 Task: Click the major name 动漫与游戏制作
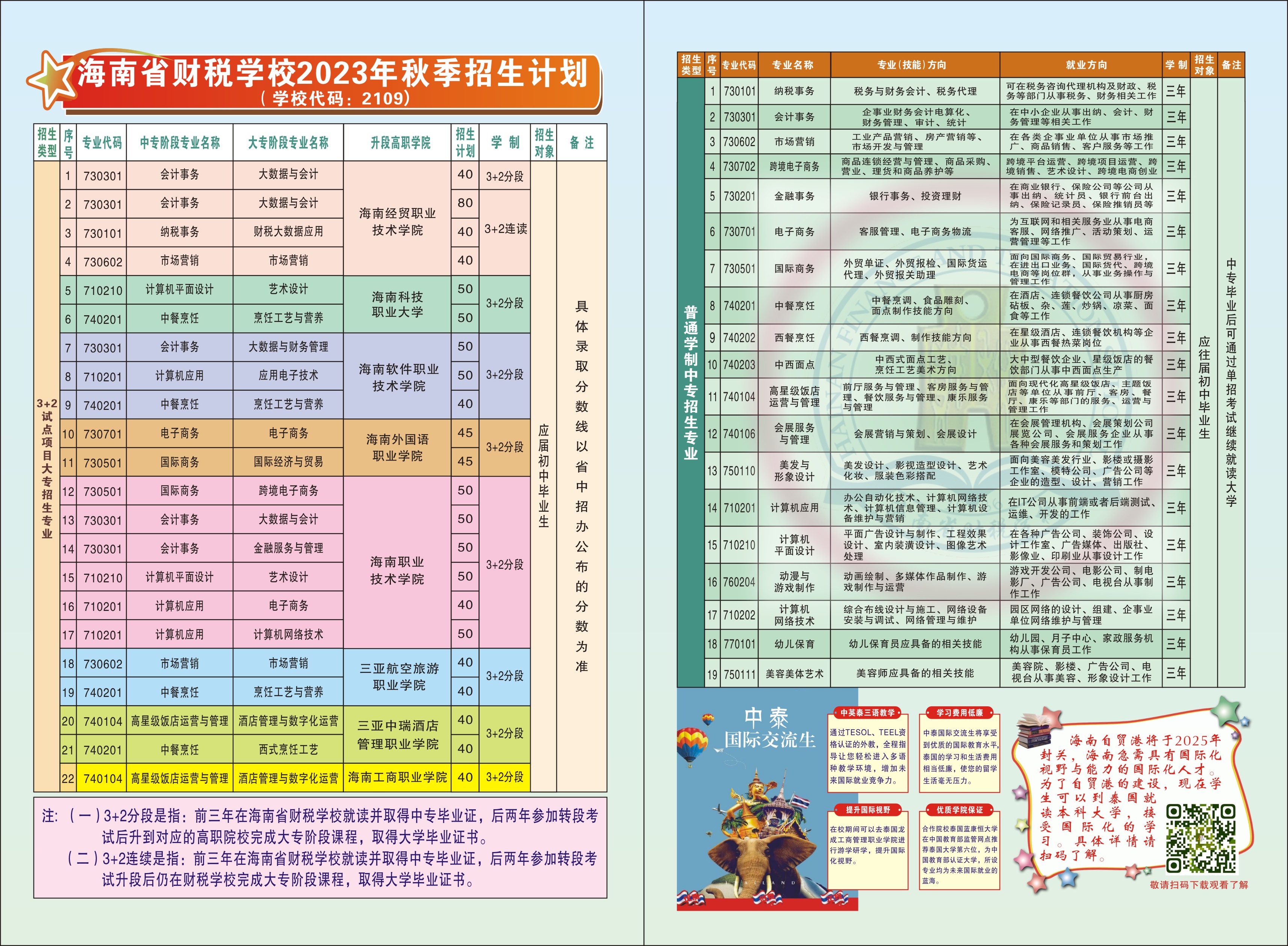point(794,582)
